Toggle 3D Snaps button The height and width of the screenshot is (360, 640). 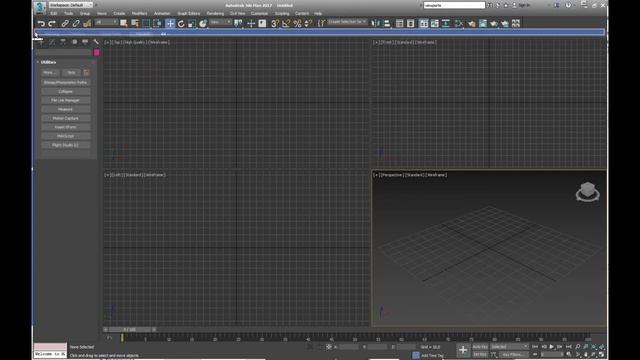275,23
